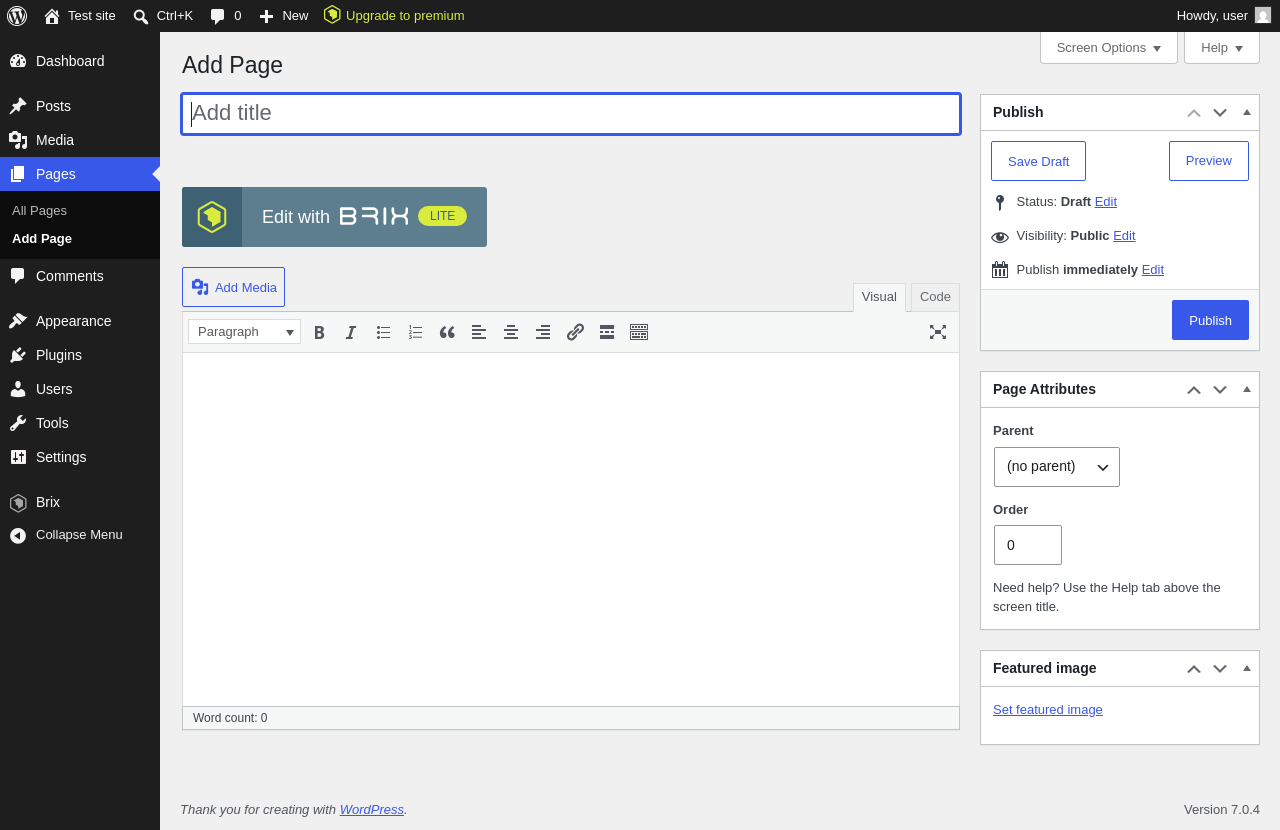
Task: Open the Paragraph format dropdown
Action: (x=244, y=332)
